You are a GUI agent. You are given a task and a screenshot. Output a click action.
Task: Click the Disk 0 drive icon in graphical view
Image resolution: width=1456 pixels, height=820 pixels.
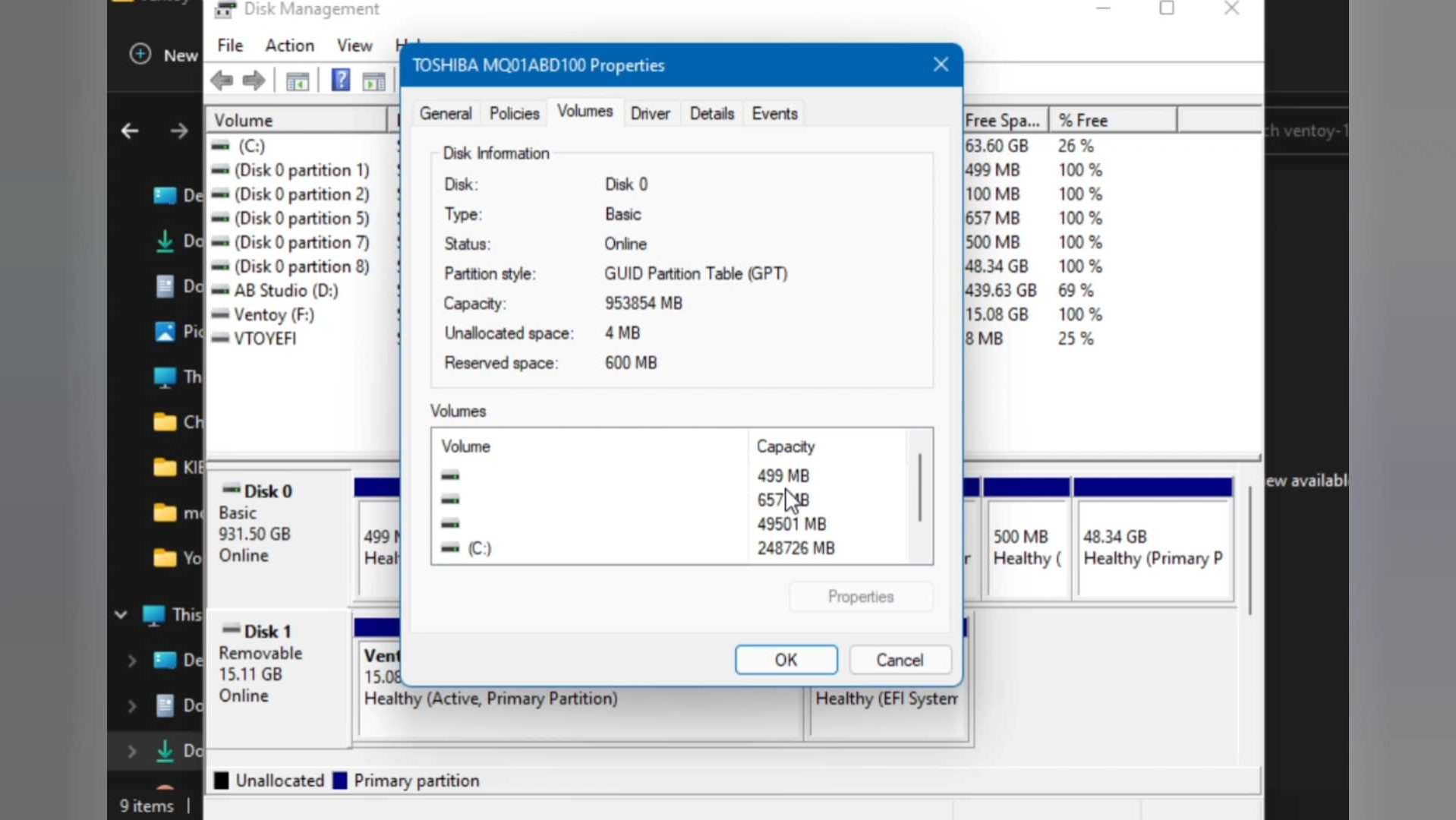pyautogui.click(x=232, y=490)
